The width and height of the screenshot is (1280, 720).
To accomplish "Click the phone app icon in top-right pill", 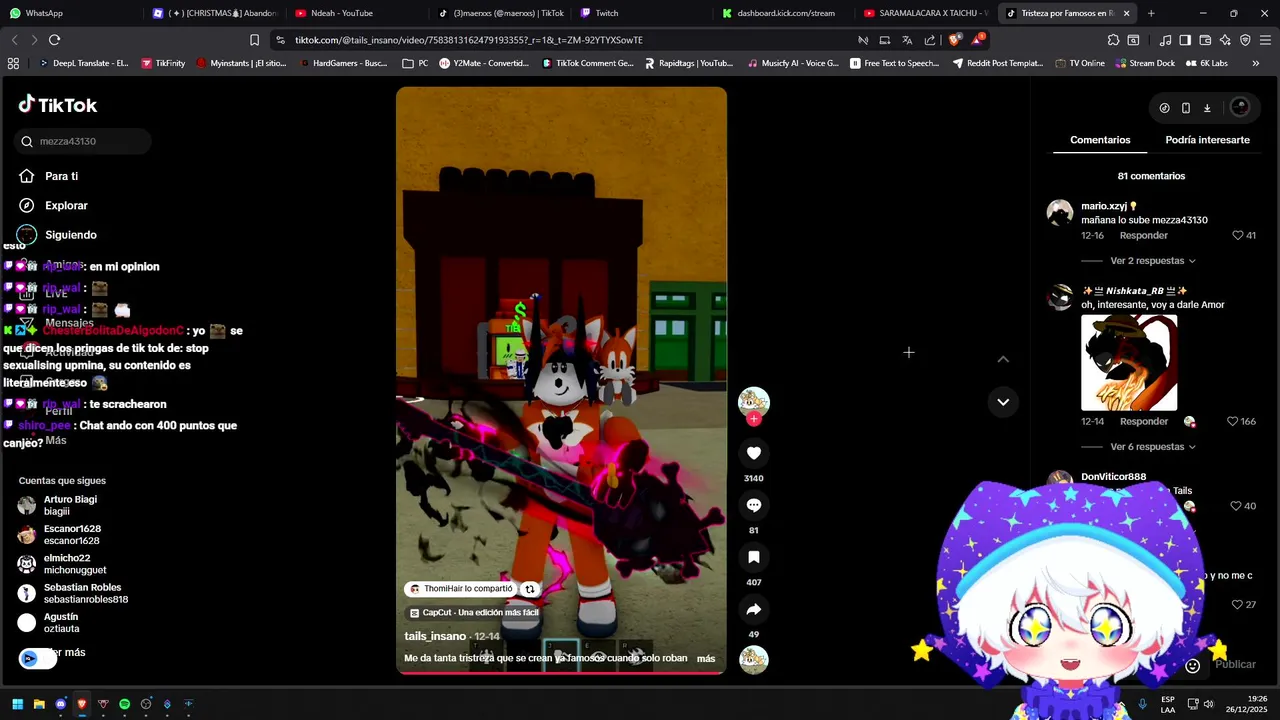I will click(x=1186, y=108).
